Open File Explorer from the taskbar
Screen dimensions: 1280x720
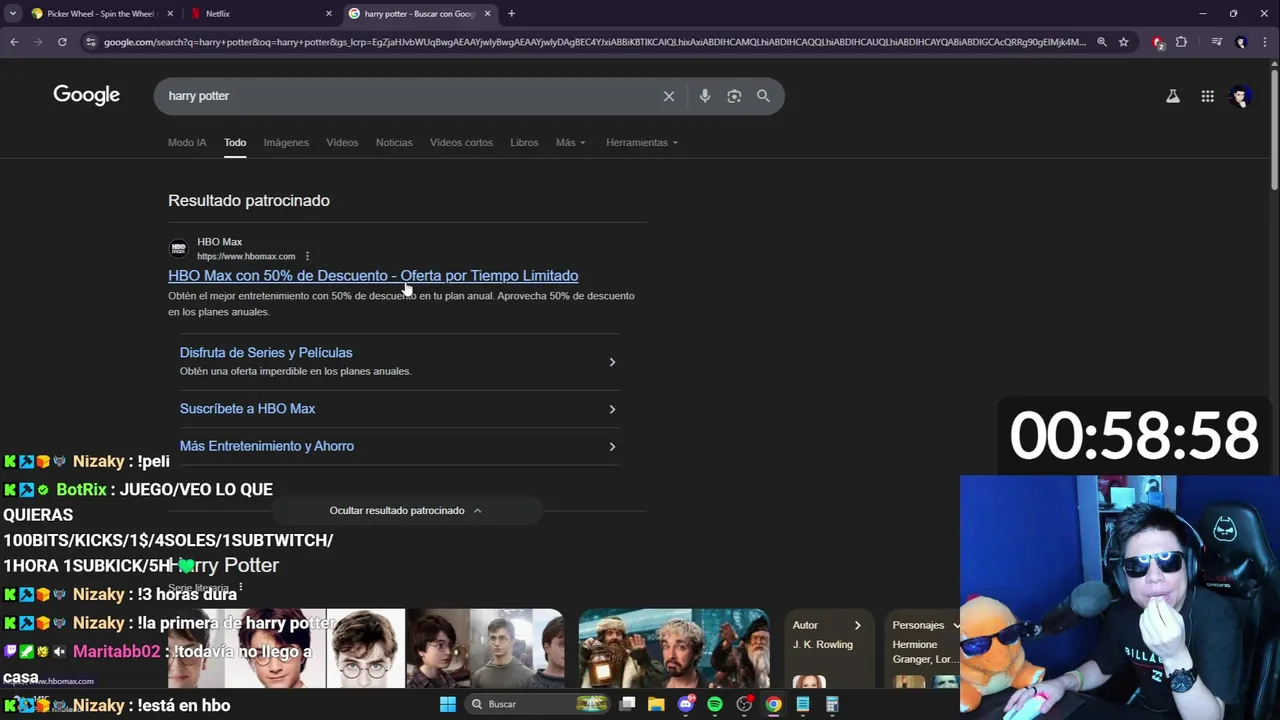tap(656, 704)
